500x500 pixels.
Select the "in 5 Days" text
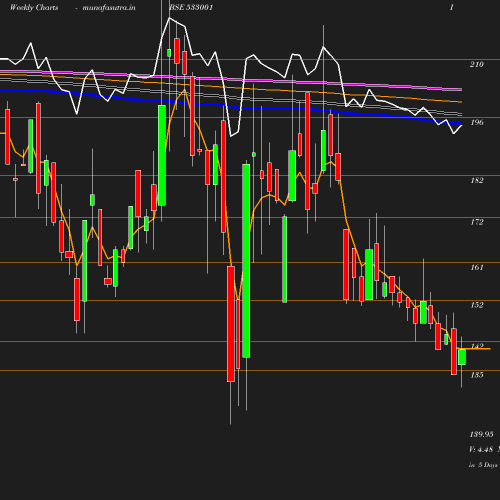click(483, 465)
